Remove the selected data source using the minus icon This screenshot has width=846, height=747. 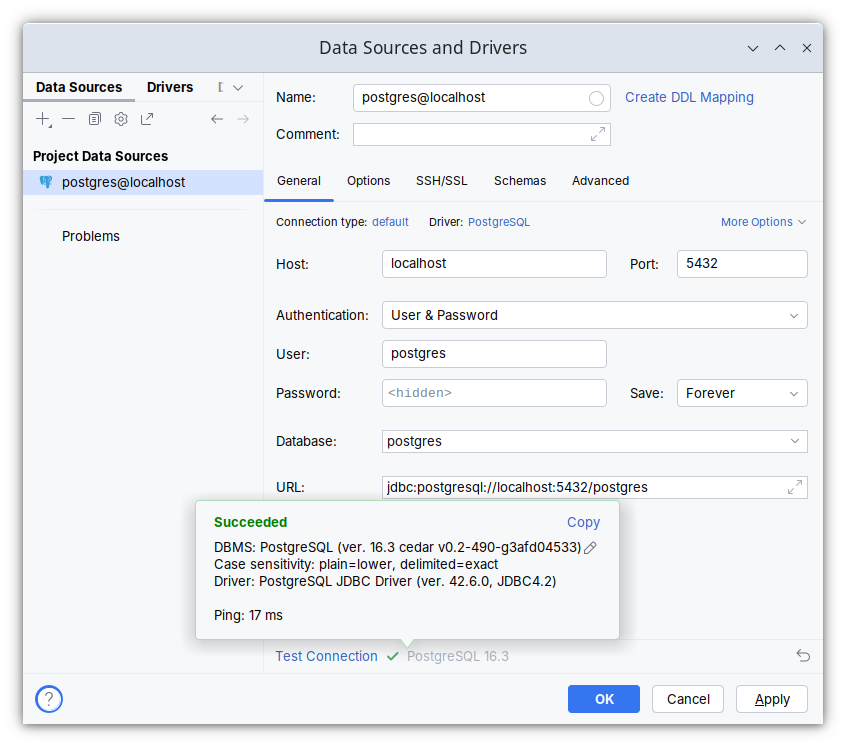coord(68,118)
